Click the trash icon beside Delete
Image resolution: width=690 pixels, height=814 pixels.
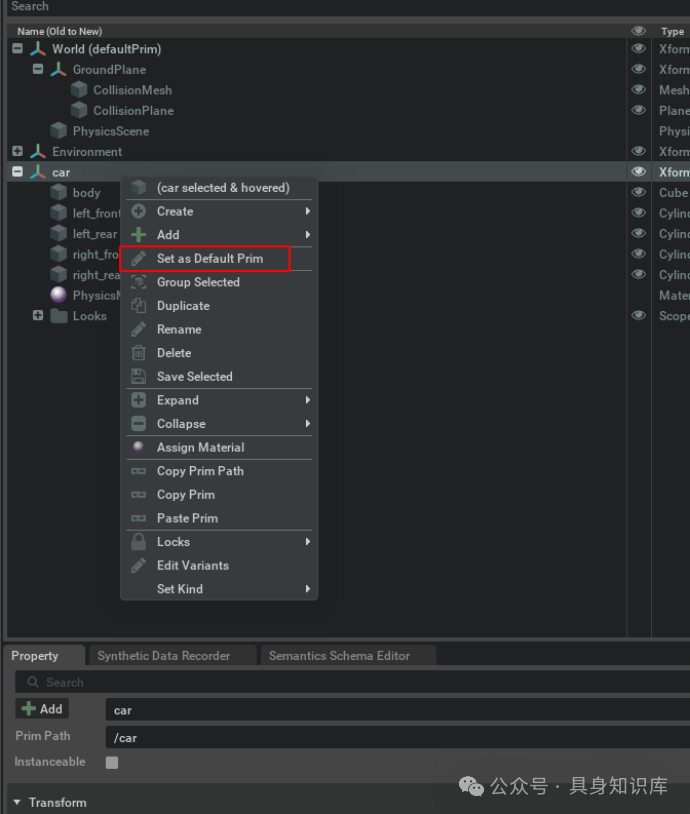coord(138,353)
